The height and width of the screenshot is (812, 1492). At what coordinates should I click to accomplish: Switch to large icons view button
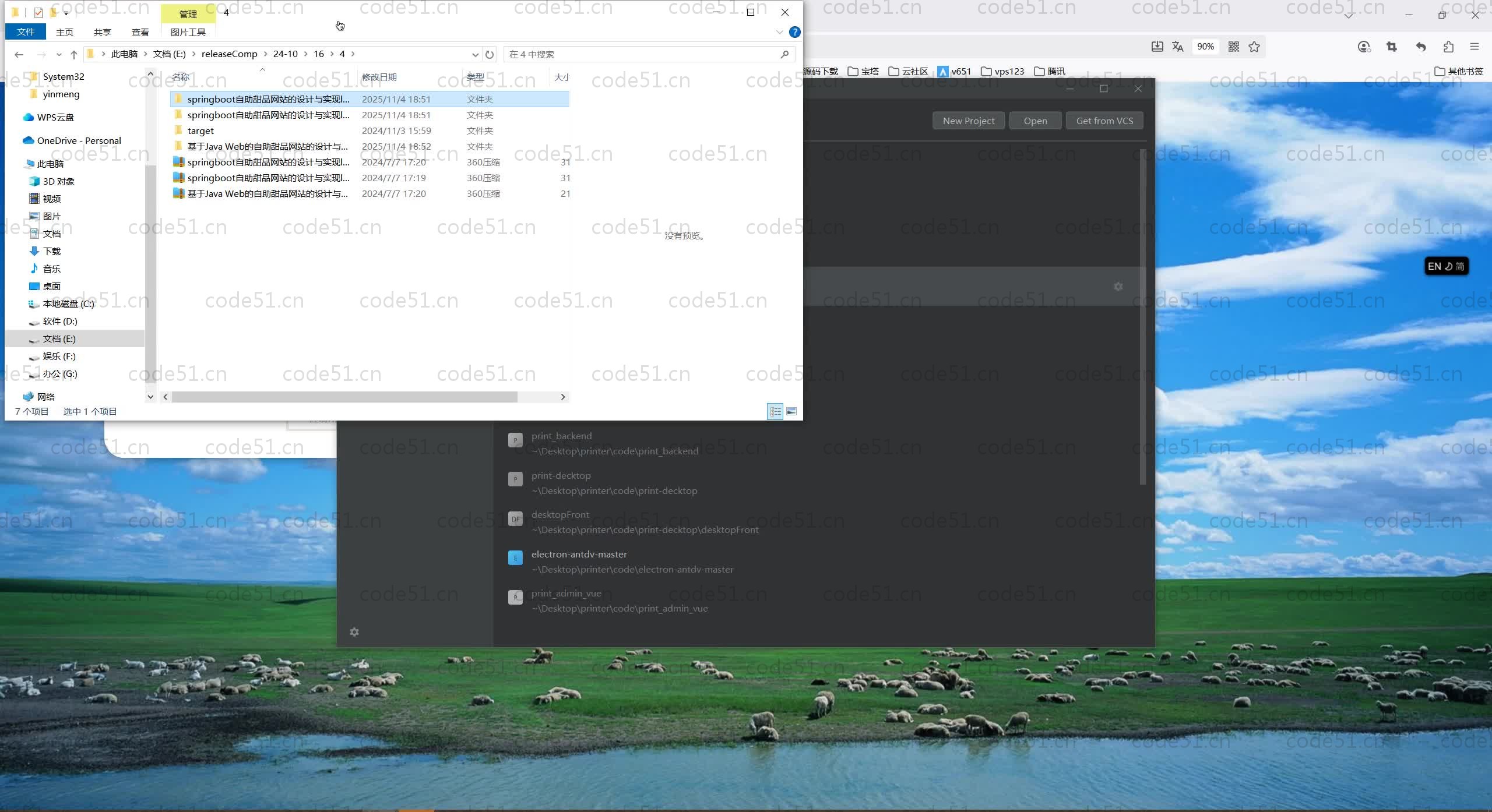tap(791, 411)
